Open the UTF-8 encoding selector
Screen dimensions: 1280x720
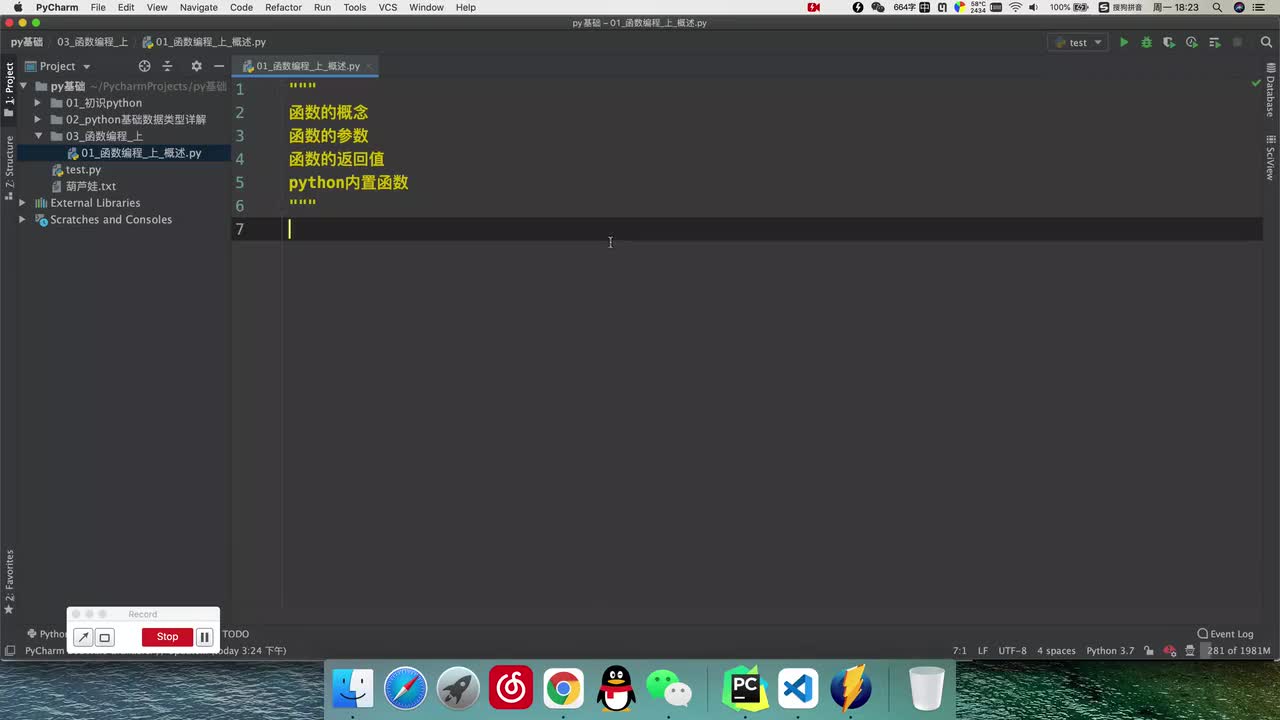pyautogui.click(x=1012, y=651)
